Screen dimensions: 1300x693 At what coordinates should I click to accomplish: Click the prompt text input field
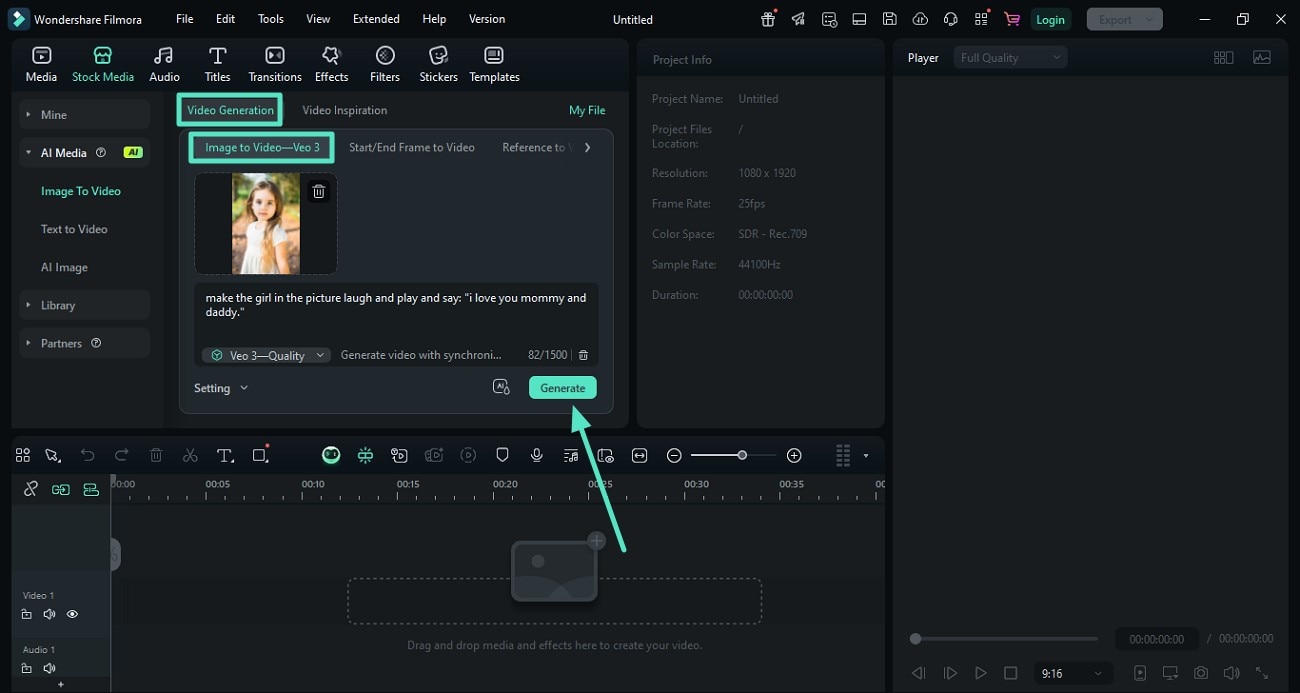point(396,312)
